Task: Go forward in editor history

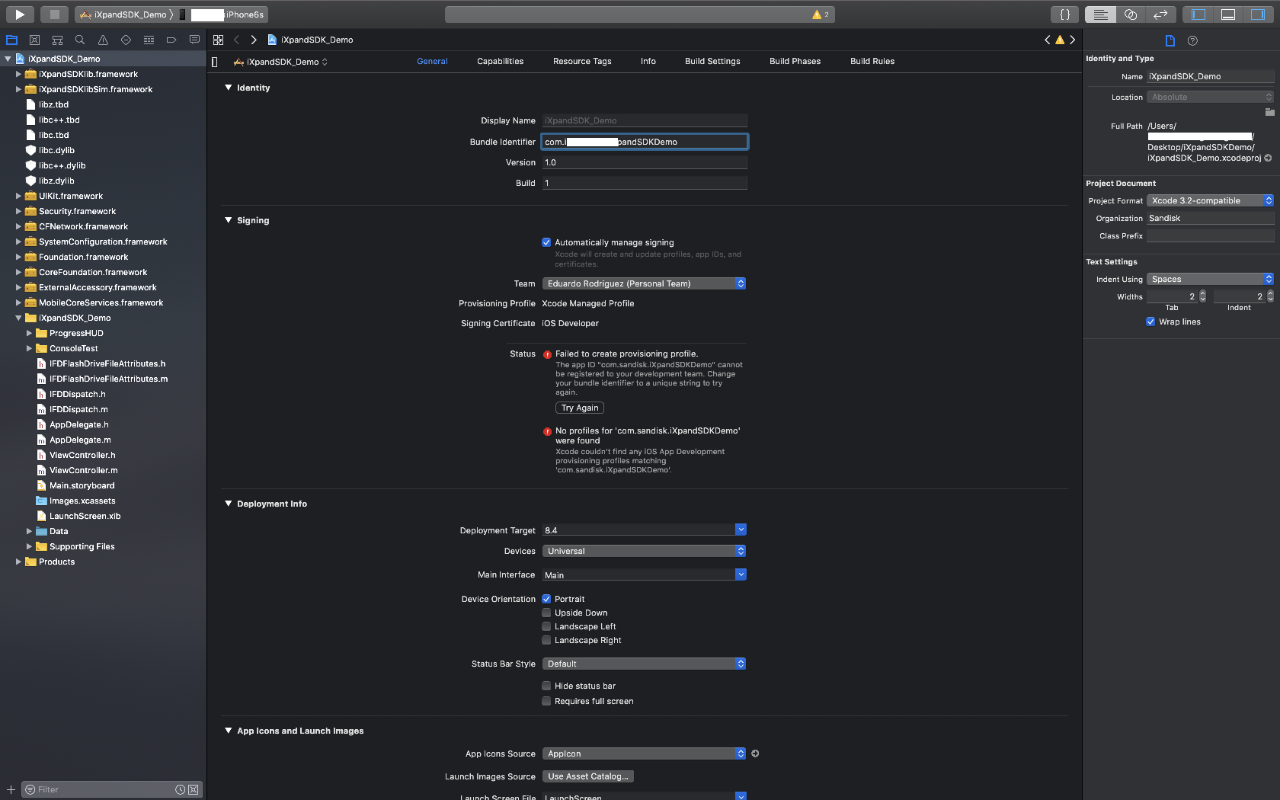Action: tap(254, 40)
